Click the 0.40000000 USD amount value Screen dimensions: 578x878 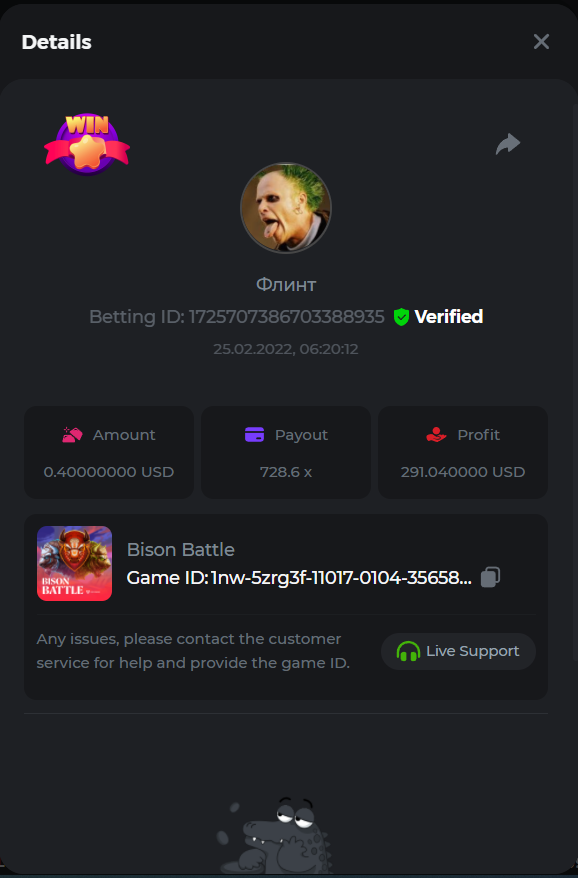109,472
